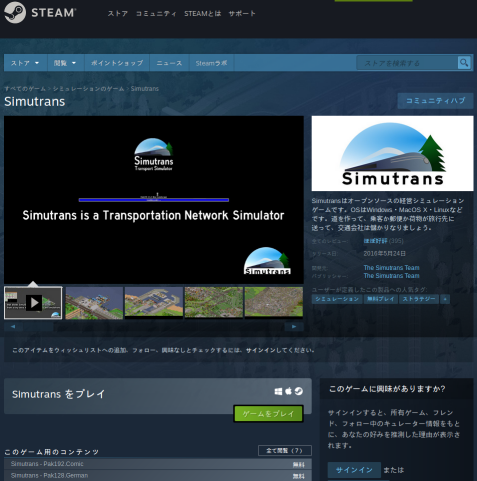
Task: Click the Steam logo in header
Action: (40, 13)
